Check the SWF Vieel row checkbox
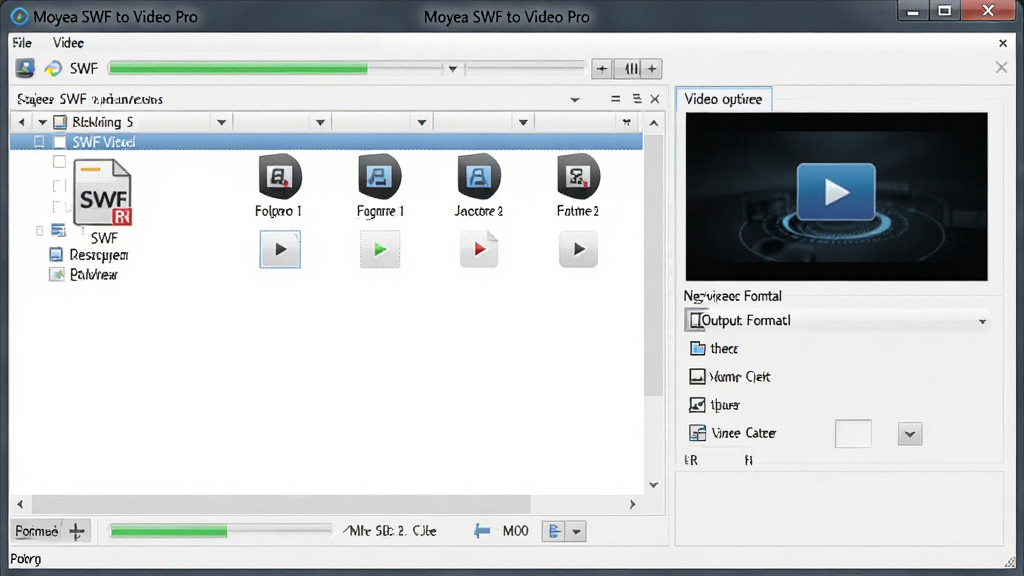1024x576 pixels. [x=59, y=142]
